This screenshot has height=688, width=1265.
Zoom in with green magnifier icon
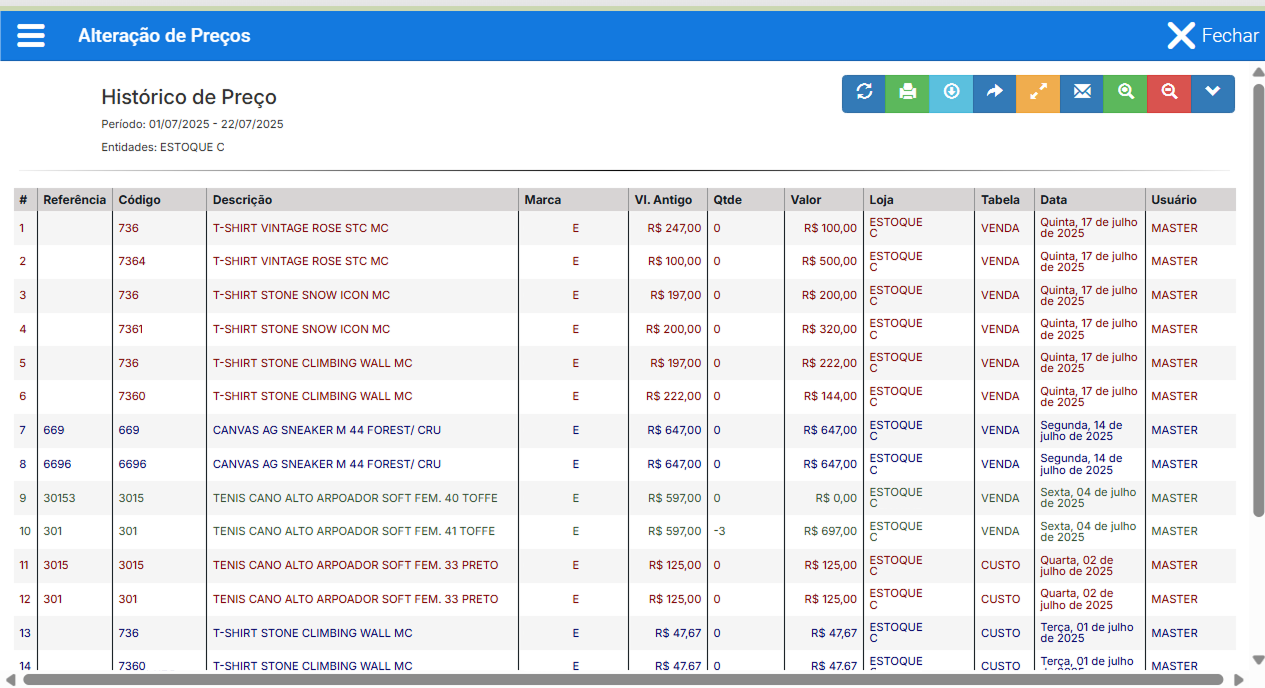click(x=1126, y=93)
